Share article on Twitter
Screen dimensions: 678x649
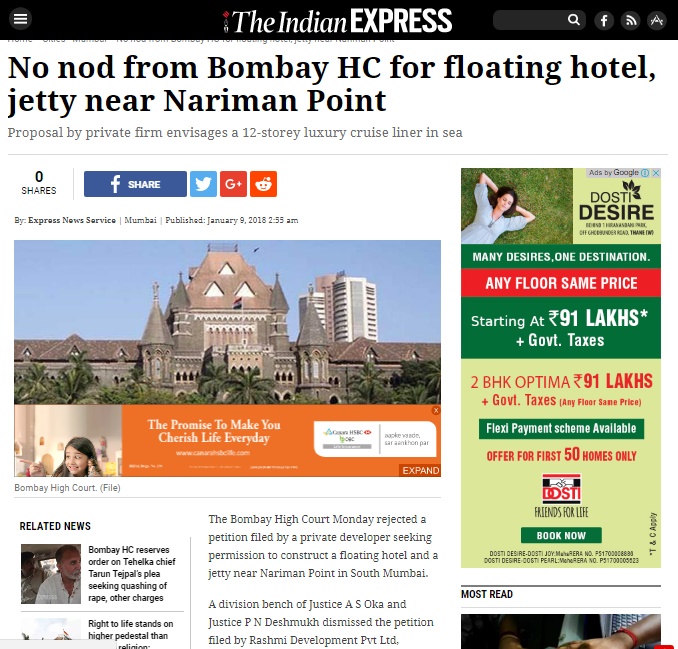[x=203, y=184]
